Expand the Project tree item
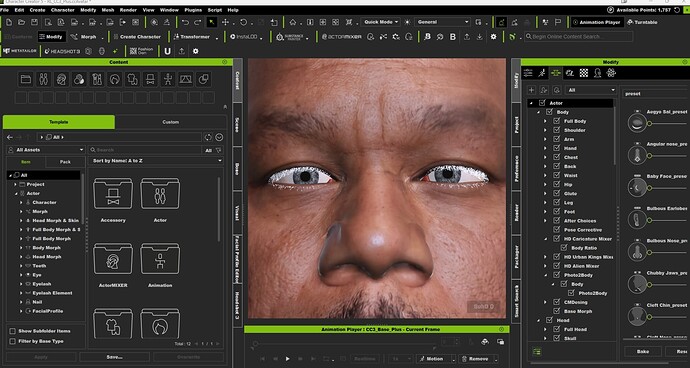Image resolution: width=690 pixels, height=368 pixels. [15, 184]
